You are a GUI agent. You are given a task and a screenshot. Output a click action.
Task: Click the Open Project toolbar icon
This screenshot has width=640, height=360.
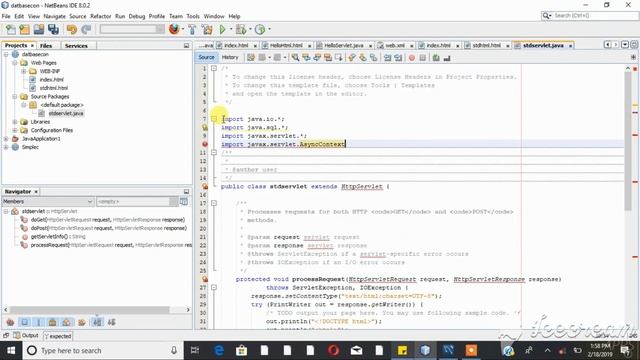[x=39, y=29]
